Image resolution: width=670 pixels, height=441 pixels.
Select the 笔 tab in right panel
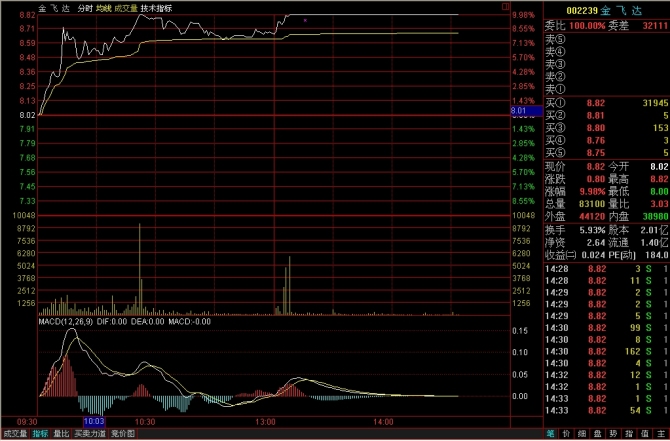(551, 434)
